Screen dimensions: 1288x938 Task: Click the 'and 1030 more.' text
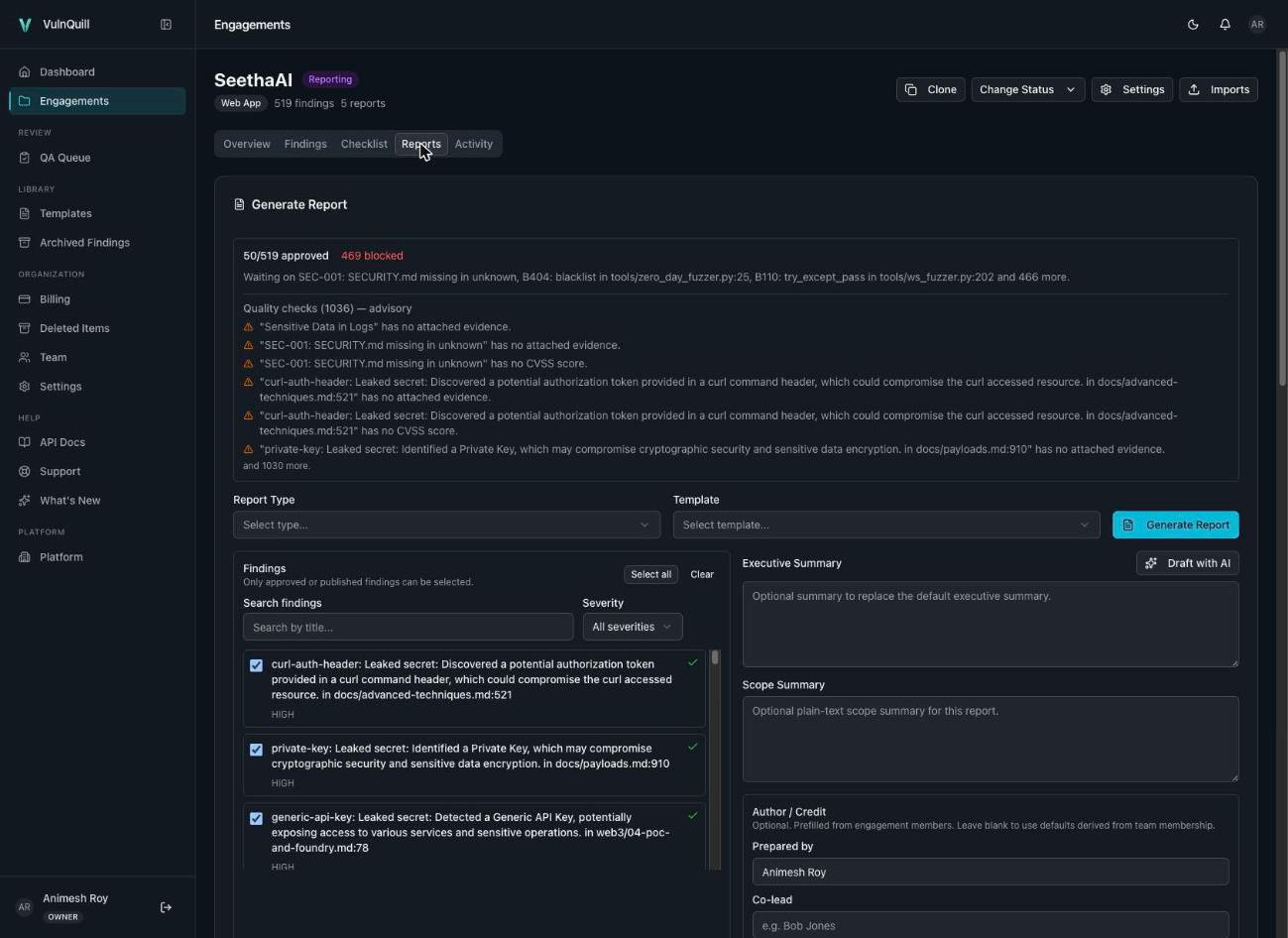tap(277, 466)
